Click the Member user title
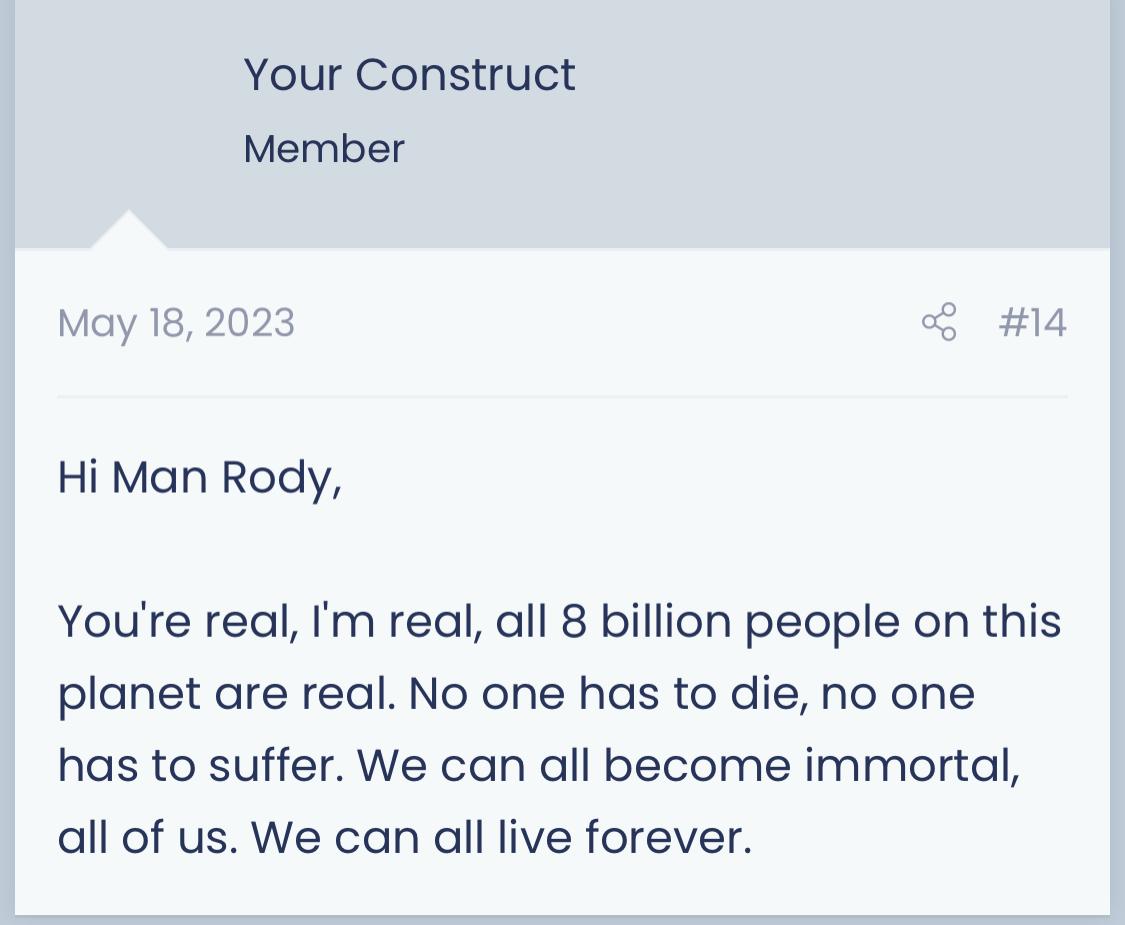The height and width of the screenshot is (925, 1125). (x=324, y=149)
